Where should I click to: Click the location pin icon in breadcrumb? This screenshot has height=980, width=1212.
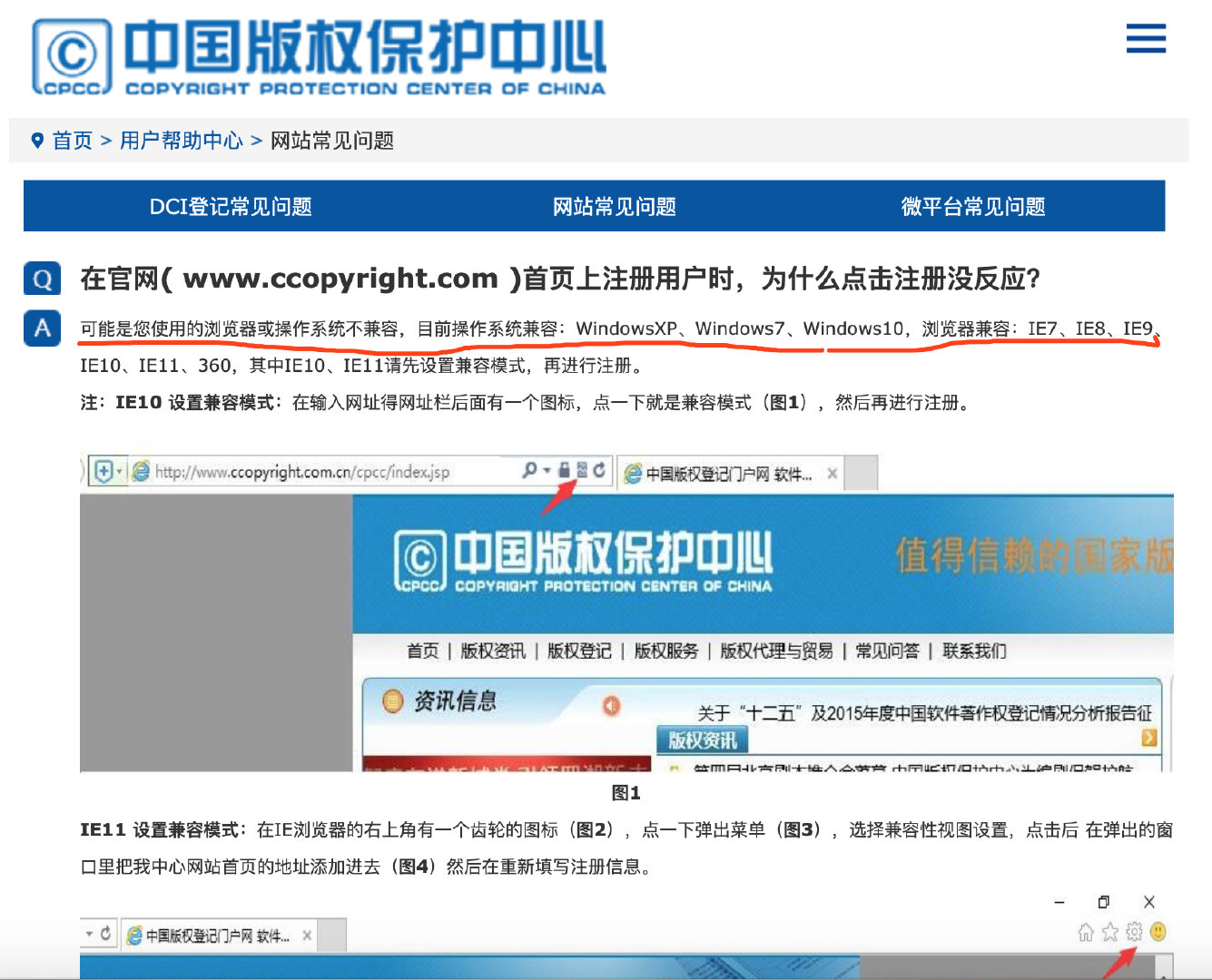point(37,141)
